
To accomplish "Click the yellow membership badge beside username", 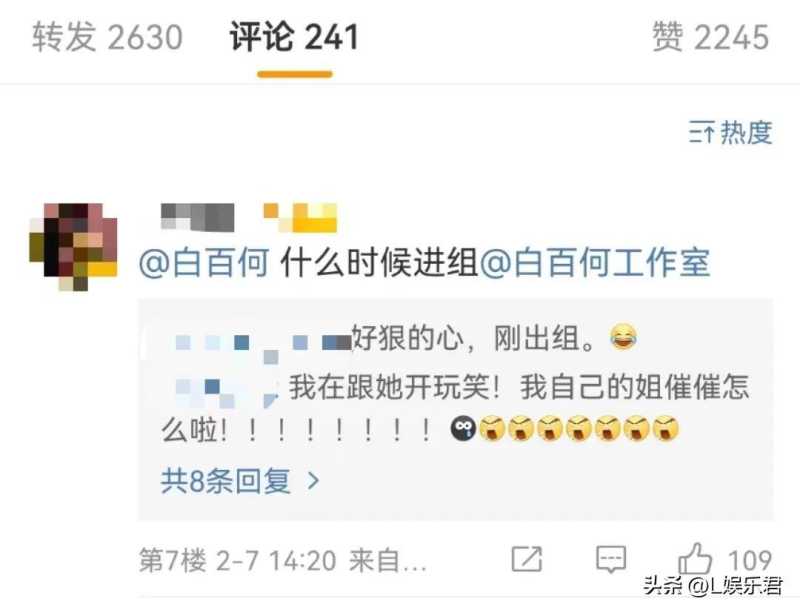I will (x=300, y=217).
